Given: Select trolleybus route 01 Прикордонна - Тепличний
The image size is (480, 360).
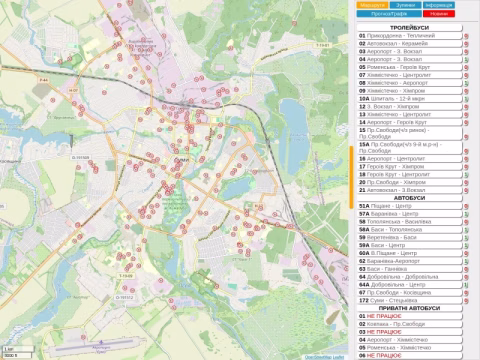Looking at the screenshot, I should tap(409, 36).
